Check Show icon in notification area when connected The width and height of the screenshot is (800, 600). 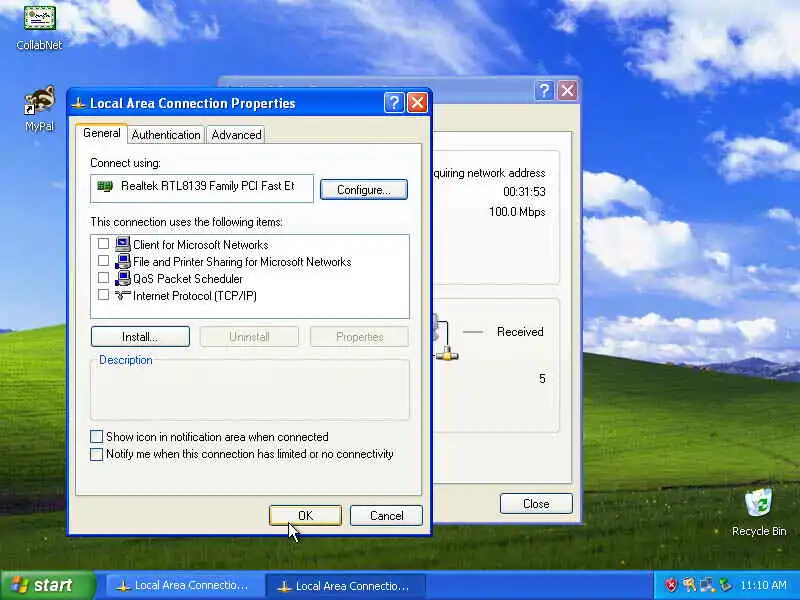pyautogui.click(x=96, y=437)
